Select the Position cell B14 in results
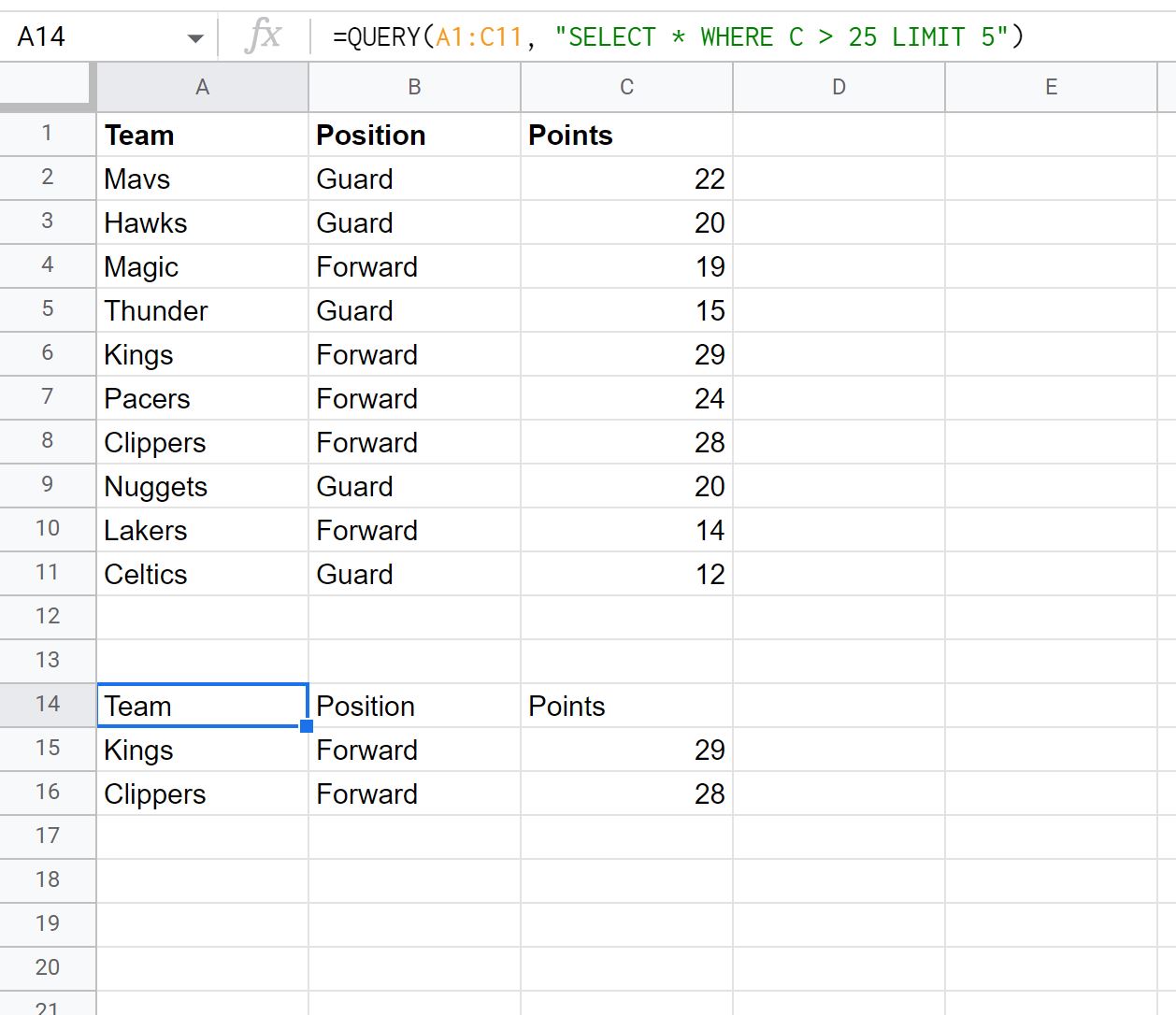1176x1015 pixels. (413, 706)
